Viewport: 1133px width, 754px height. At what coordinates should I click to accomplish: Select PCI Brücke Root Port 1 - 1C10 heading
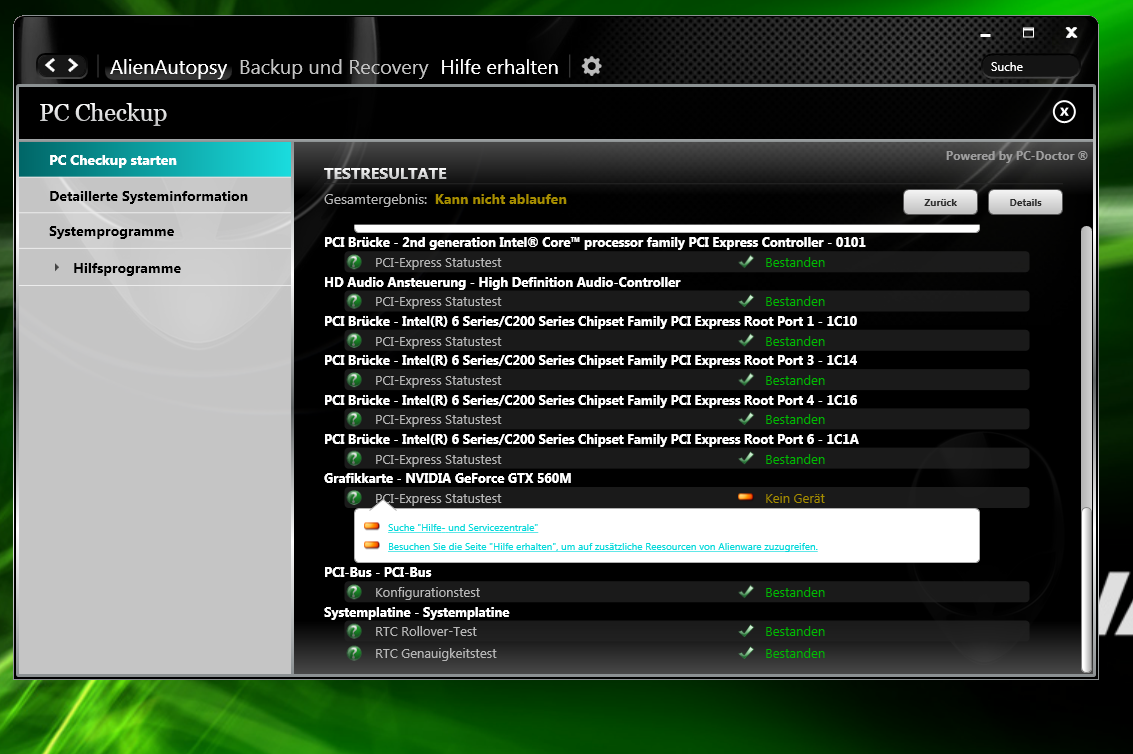point(590,321)
